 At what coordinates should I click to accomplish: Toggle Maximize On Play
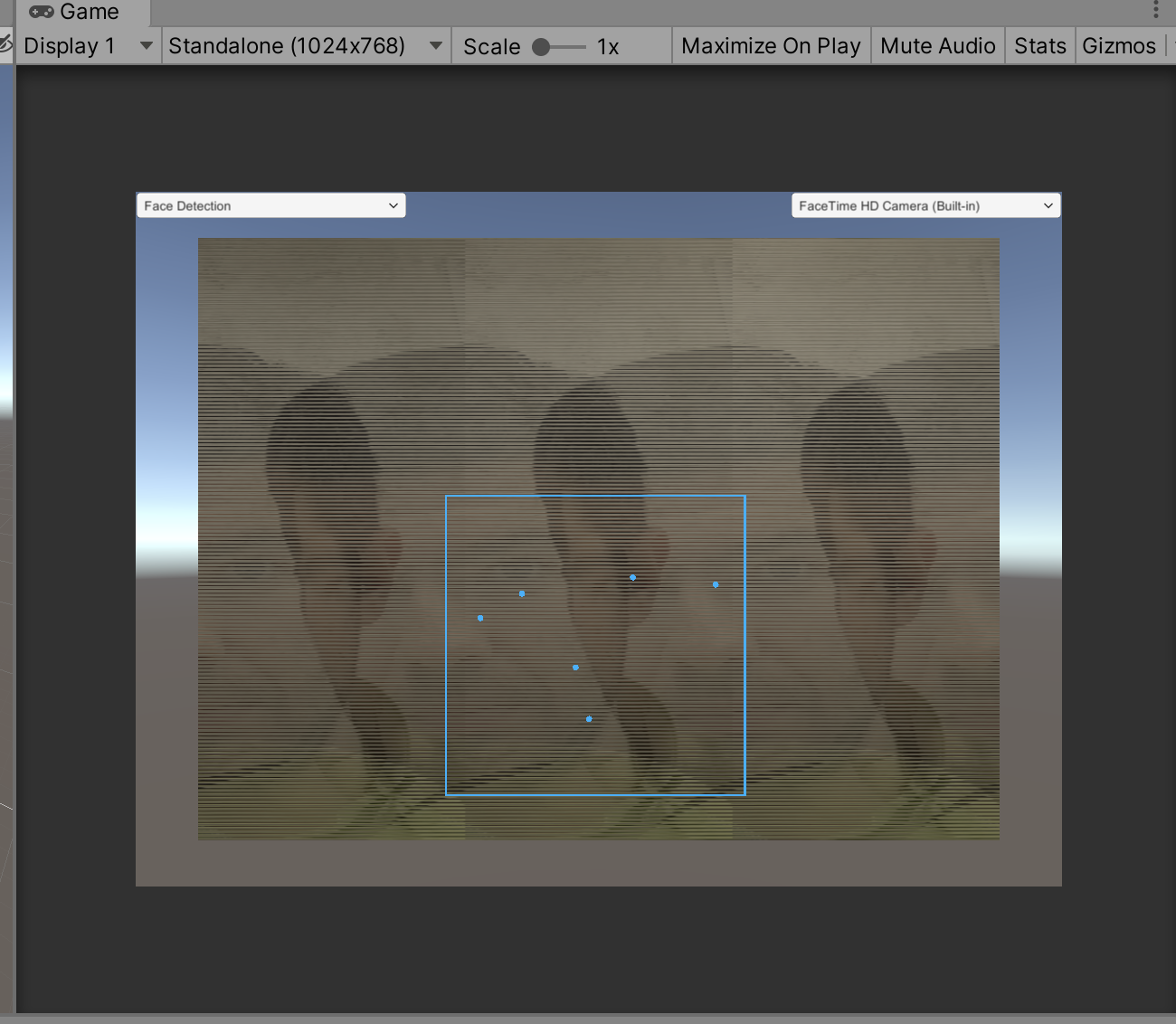pos(770,45)
